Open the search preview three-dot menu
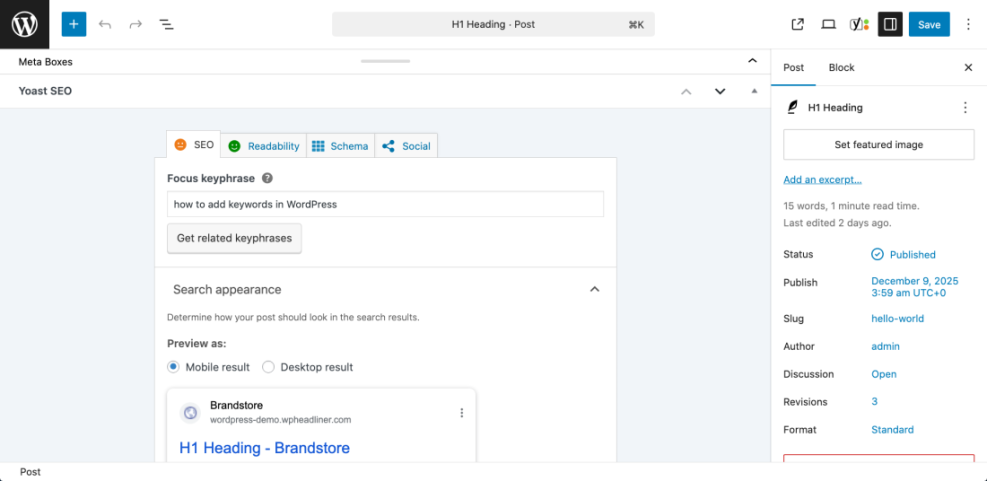Viewport: 987px width, 481px height. (x=461, y=413)
